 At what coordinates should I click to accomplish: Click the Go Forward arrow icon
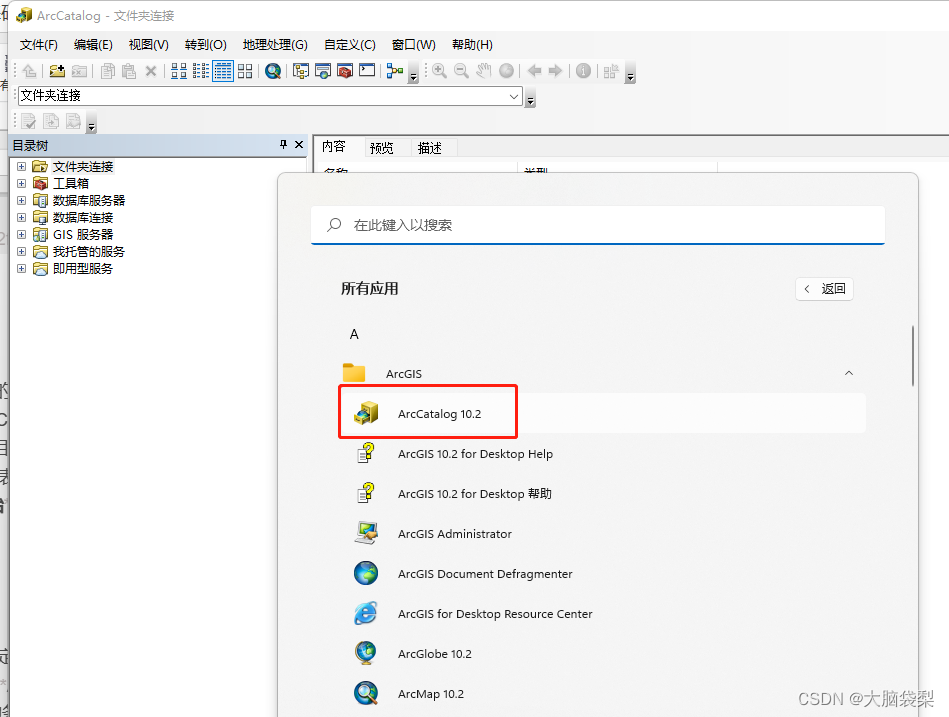tap(556, 71)
